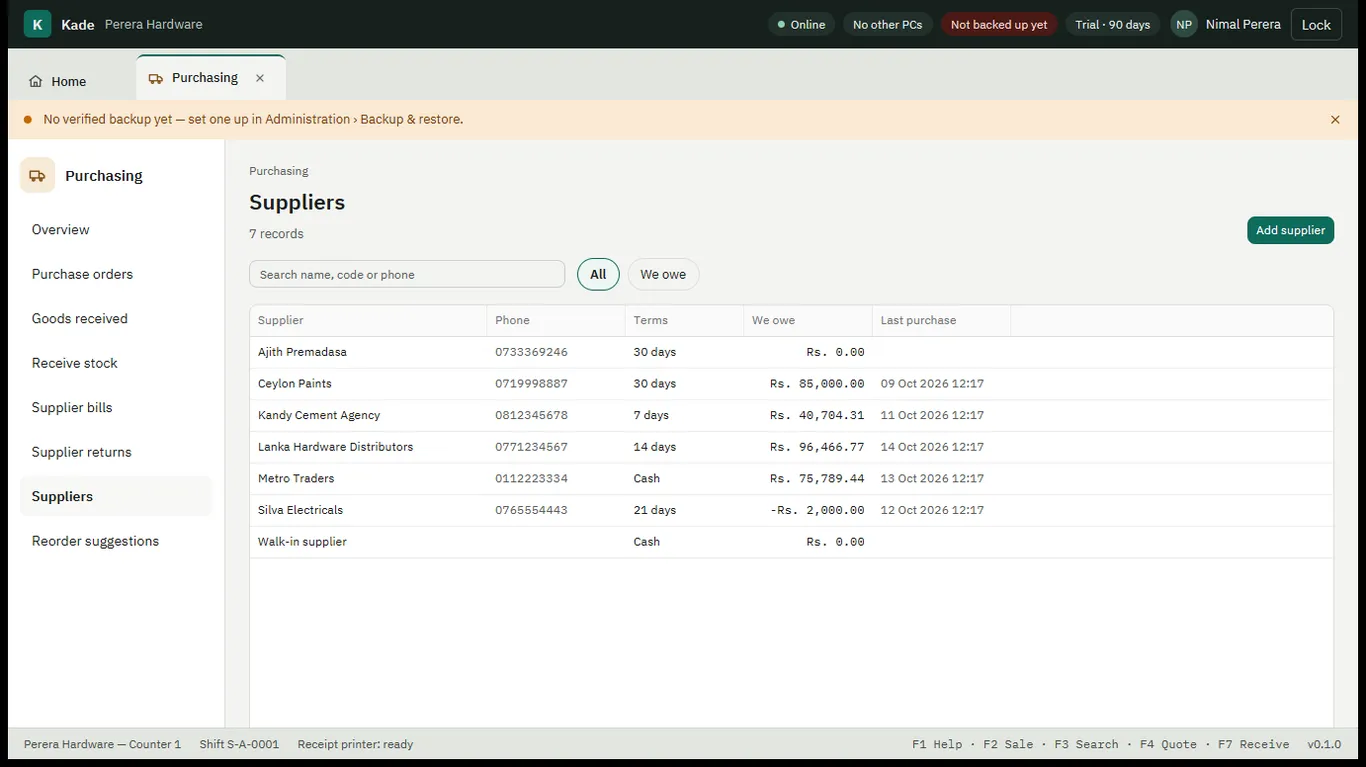The width and height of the screenshot is (1366, 767).
Task: Lock the application
Action: [x=1316, y=25]
